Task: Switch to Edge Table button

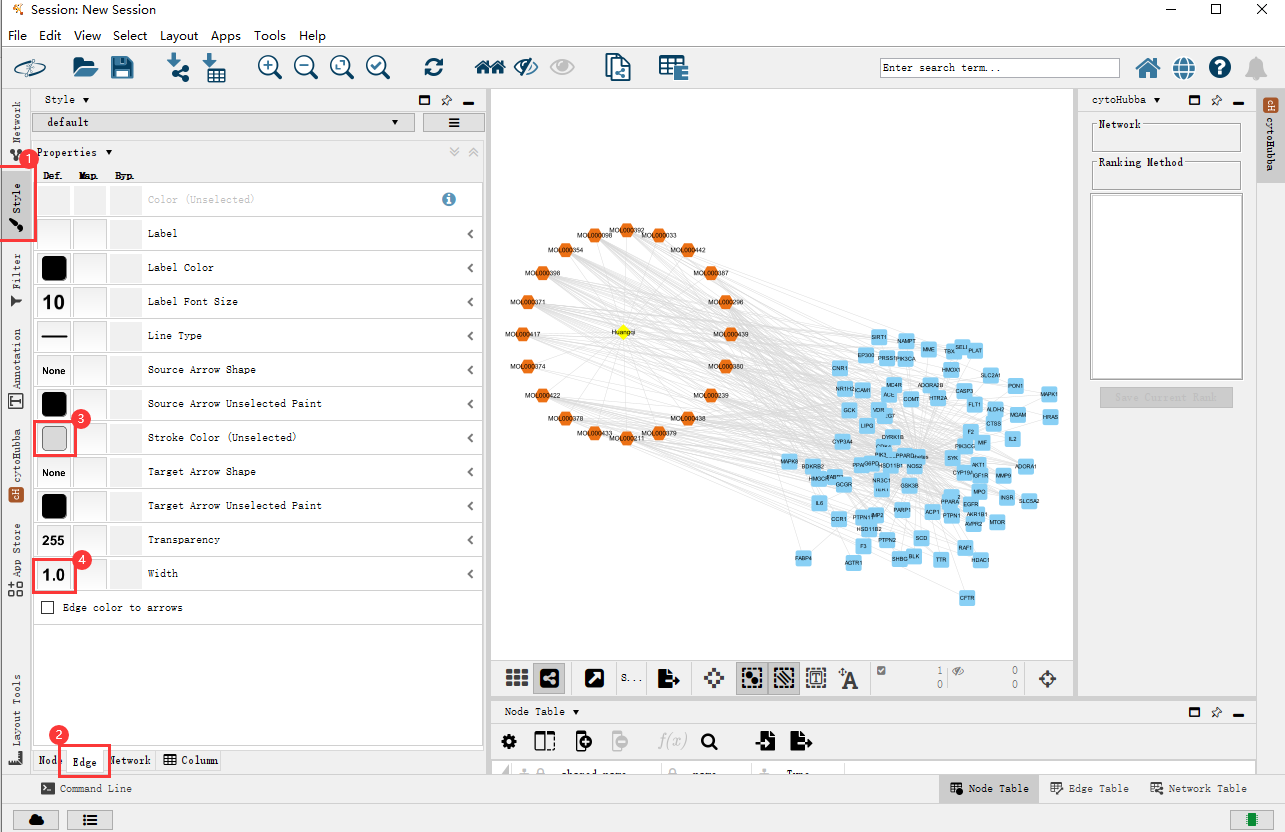Action: 1089,788
